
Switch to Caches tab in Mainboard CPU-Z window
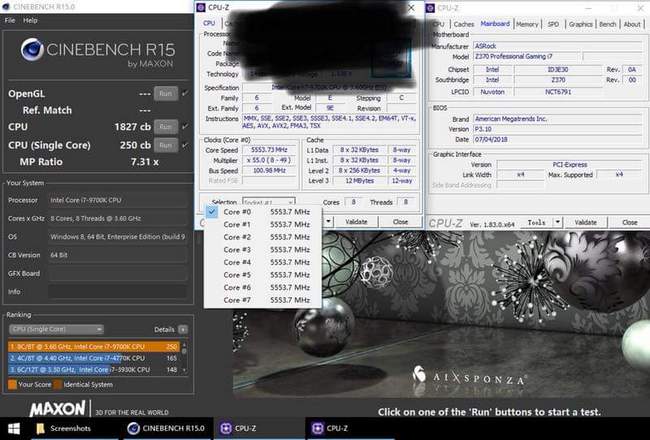click(x=463, y=24)
